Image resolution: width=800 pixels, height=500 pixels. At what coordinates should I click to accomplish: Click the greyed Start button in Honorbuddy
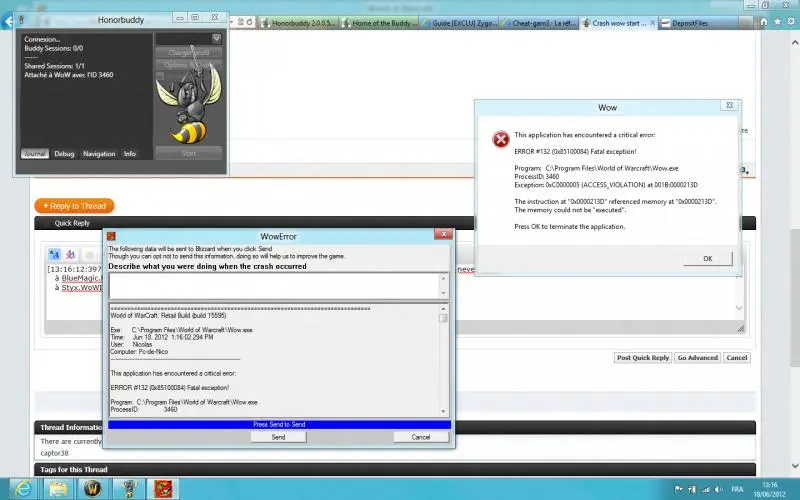coord(188,153)
